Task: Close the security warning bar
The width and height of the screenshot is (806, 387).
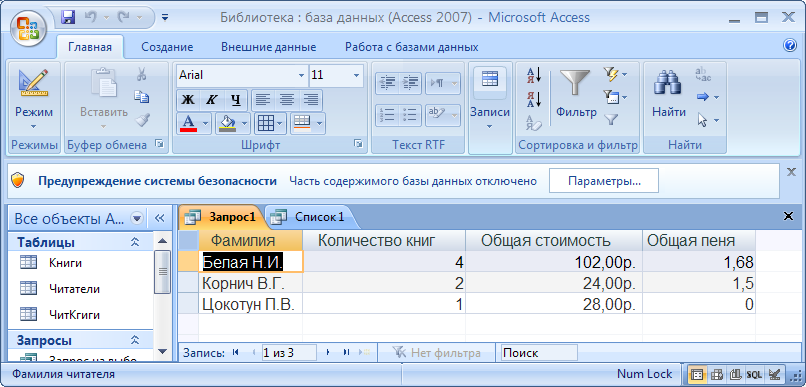Action: point(791,172)
